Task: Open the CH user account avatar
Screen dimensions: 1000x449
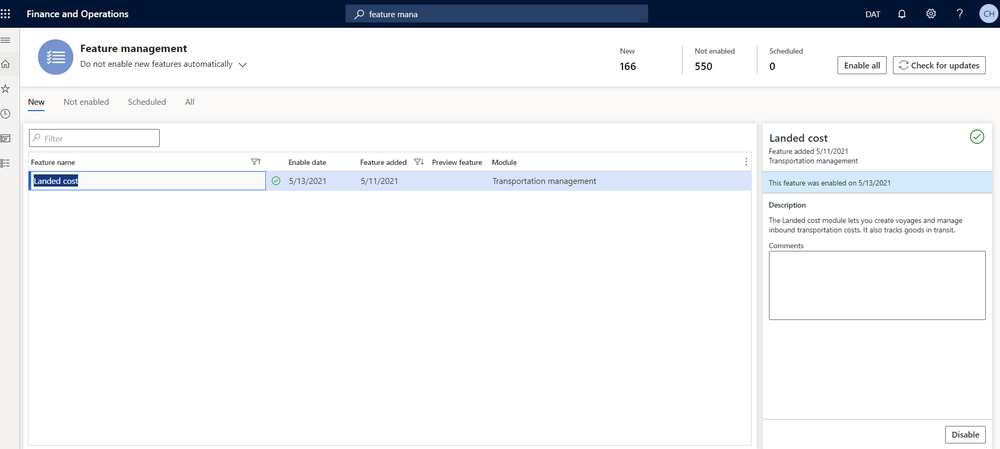Action: (x=988, y=14)
